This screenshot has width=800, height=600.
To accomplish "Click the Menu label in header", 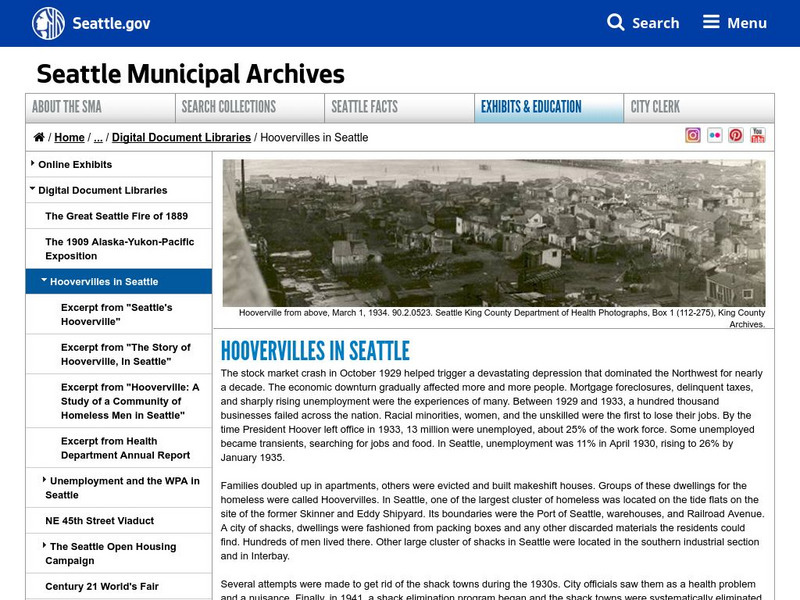I will pyautogui.click(x=747, y=23).
